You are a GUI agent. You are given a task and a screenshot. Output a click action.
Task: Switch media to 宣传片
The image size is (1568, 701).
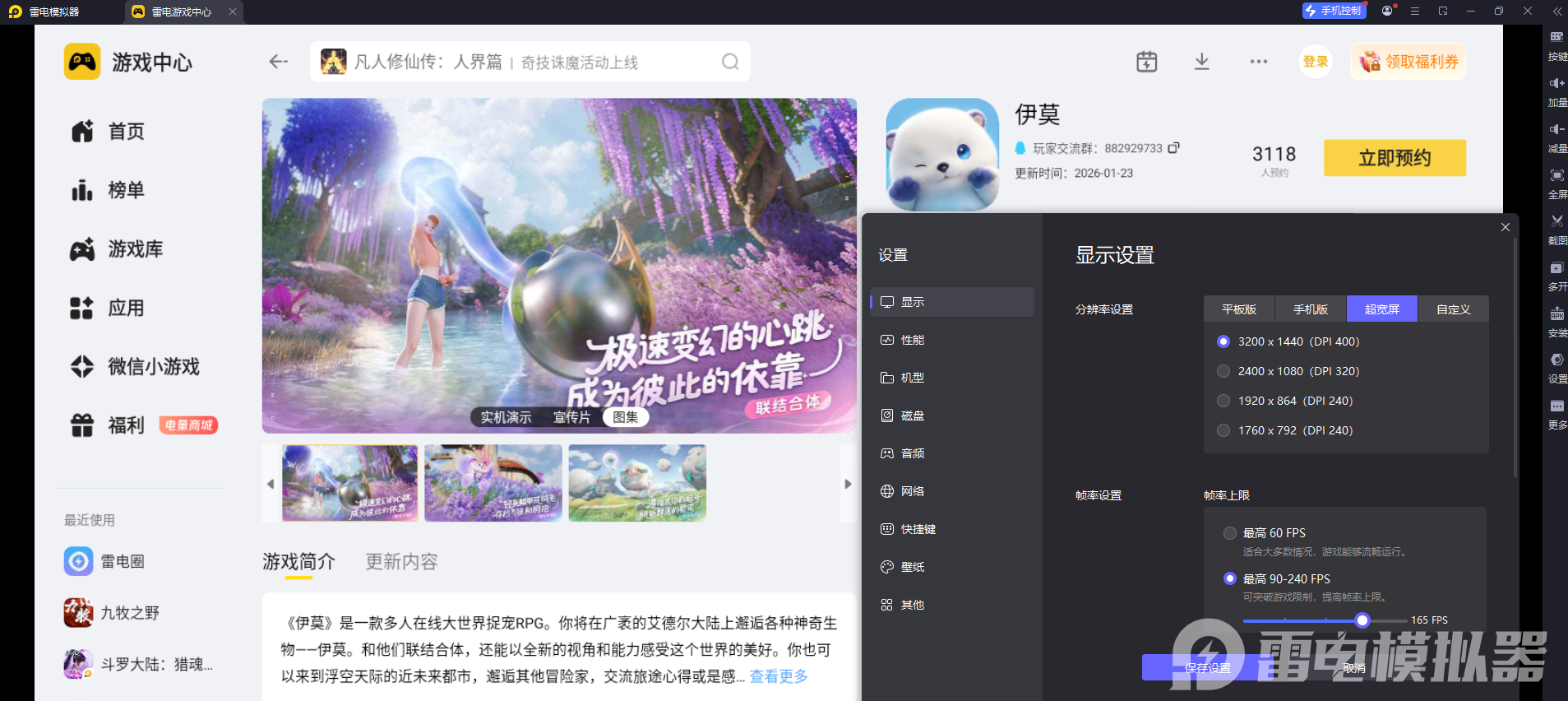tap(571, 417)
